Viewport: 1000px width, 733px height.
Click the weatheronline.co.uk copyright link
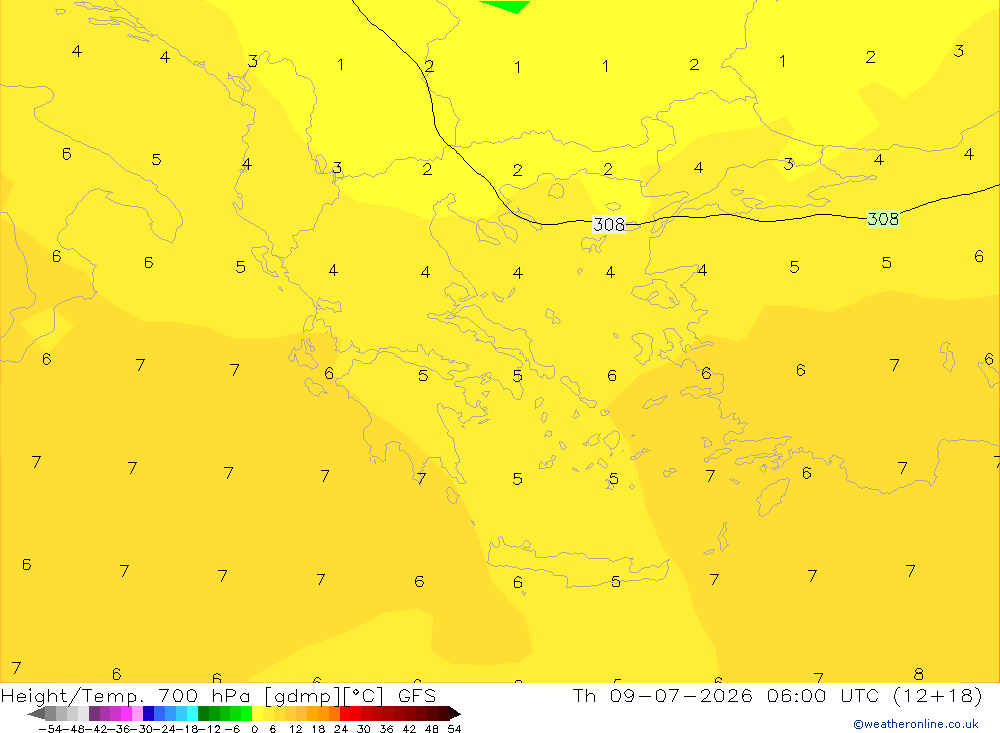(915, 724)
